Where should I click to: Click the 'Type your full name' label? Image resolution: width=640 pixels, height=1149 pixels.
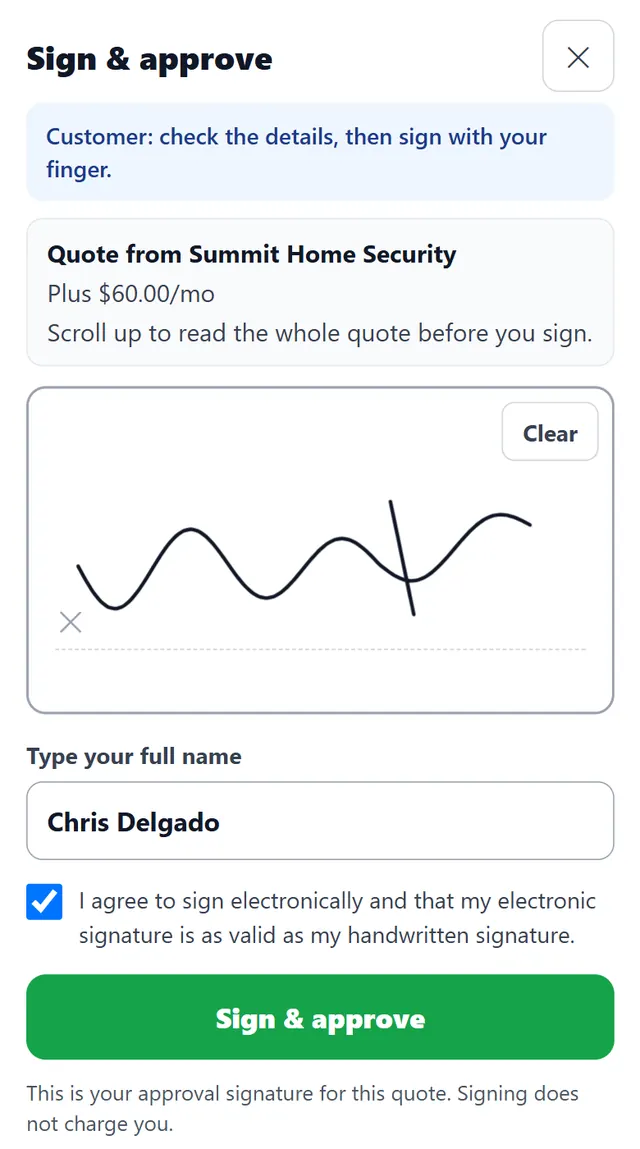click(x=134, y=755)
